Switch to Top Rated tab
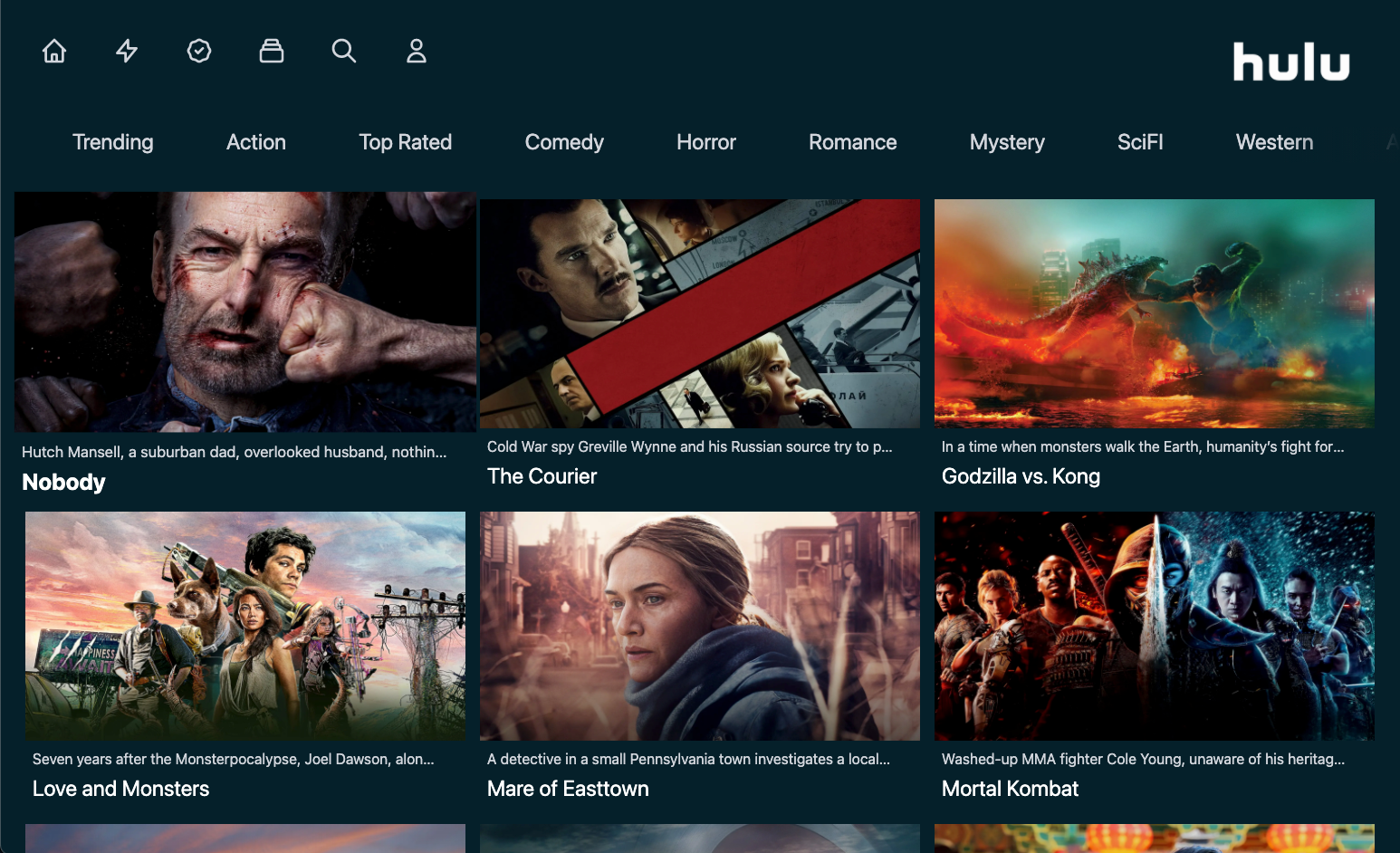The height and width of the screenshot is (853, 1400). (x=406, y=142)
